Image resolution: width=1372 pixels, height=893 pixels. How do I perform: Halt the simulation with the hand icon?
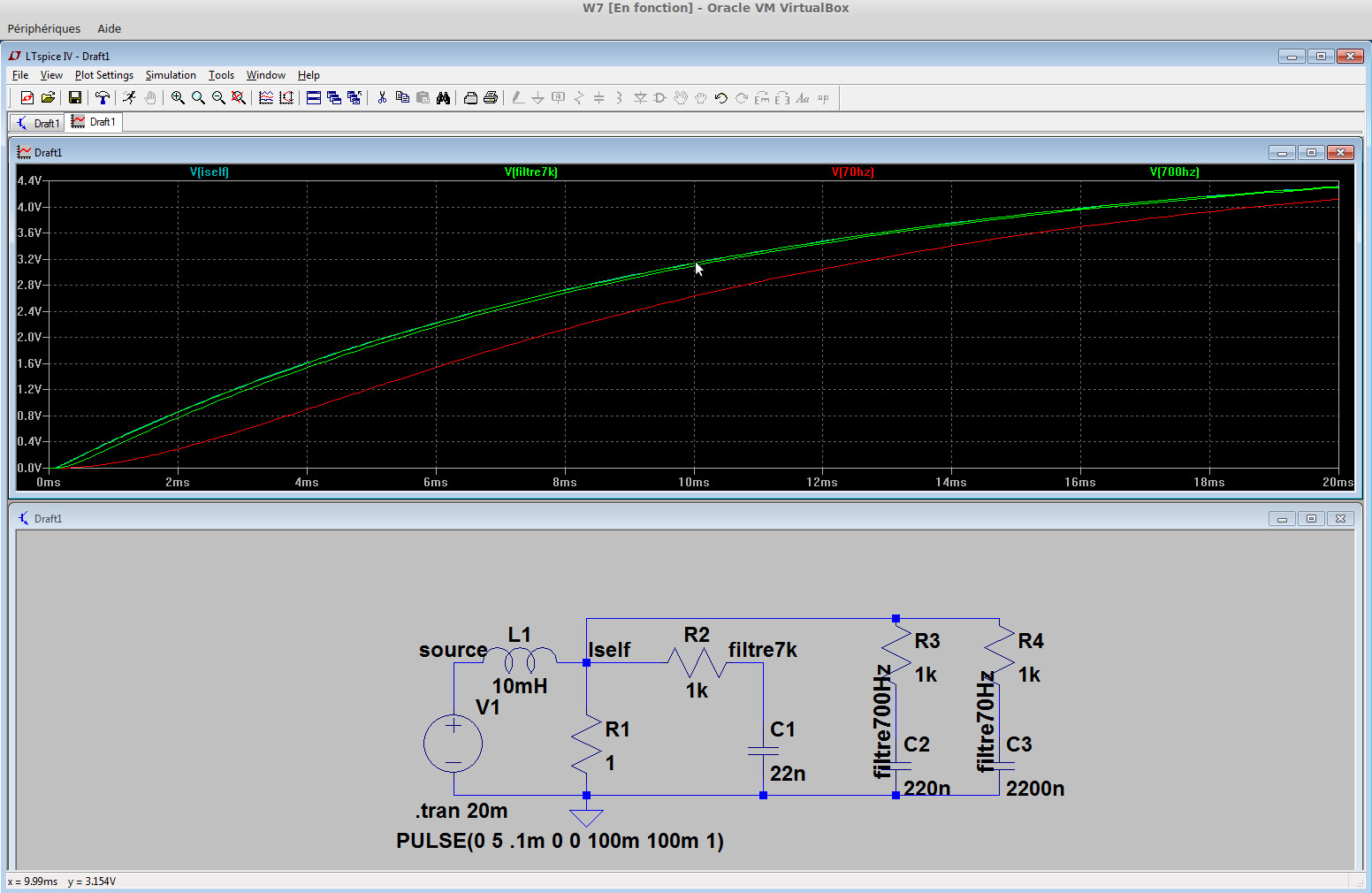pyautogui.click(x=150, y=98)
